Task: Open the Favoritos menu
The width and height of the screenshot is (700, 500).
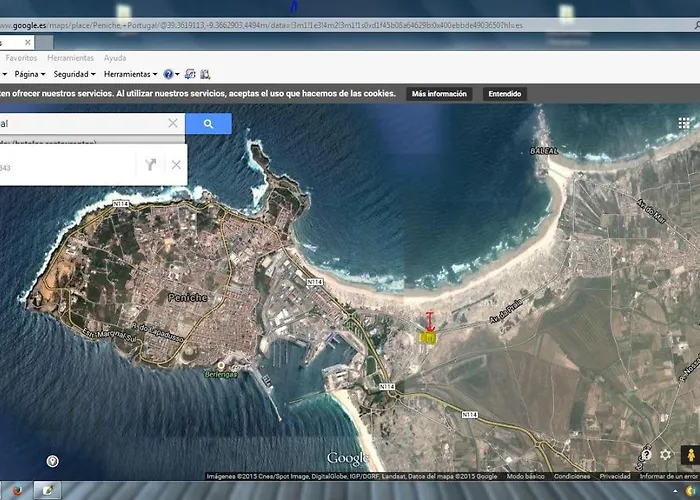Action: (21, 58)
